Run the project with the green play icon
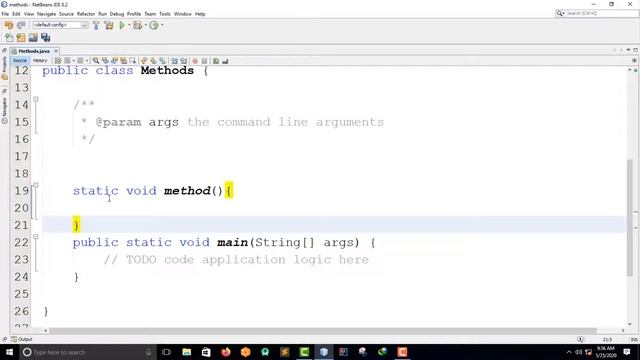The width and height of the screenshot is (640, 360). (122, 25)
